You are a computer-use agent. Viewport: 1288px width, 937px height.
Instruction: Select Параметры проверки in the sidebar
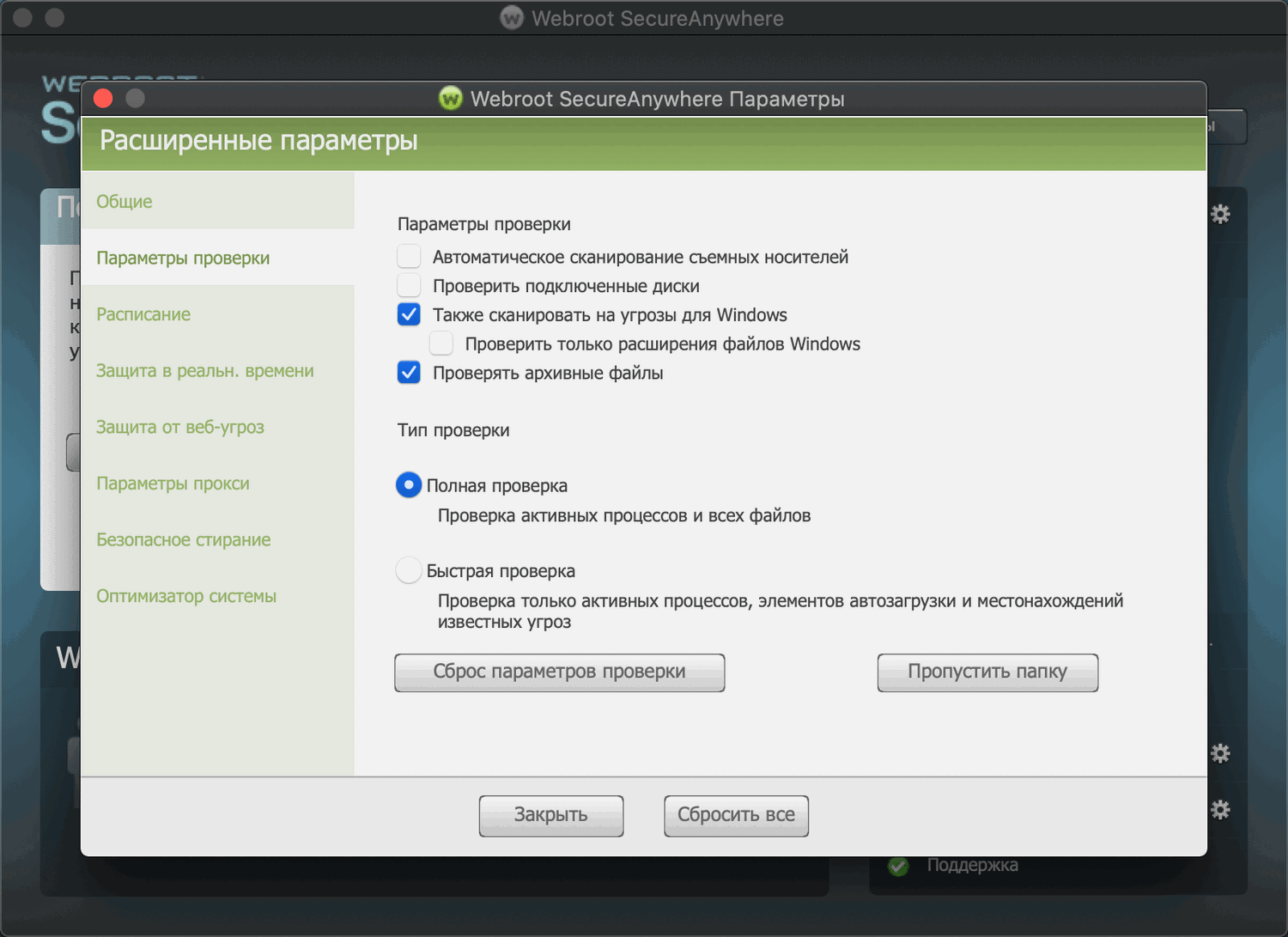(x=218, y=258)
